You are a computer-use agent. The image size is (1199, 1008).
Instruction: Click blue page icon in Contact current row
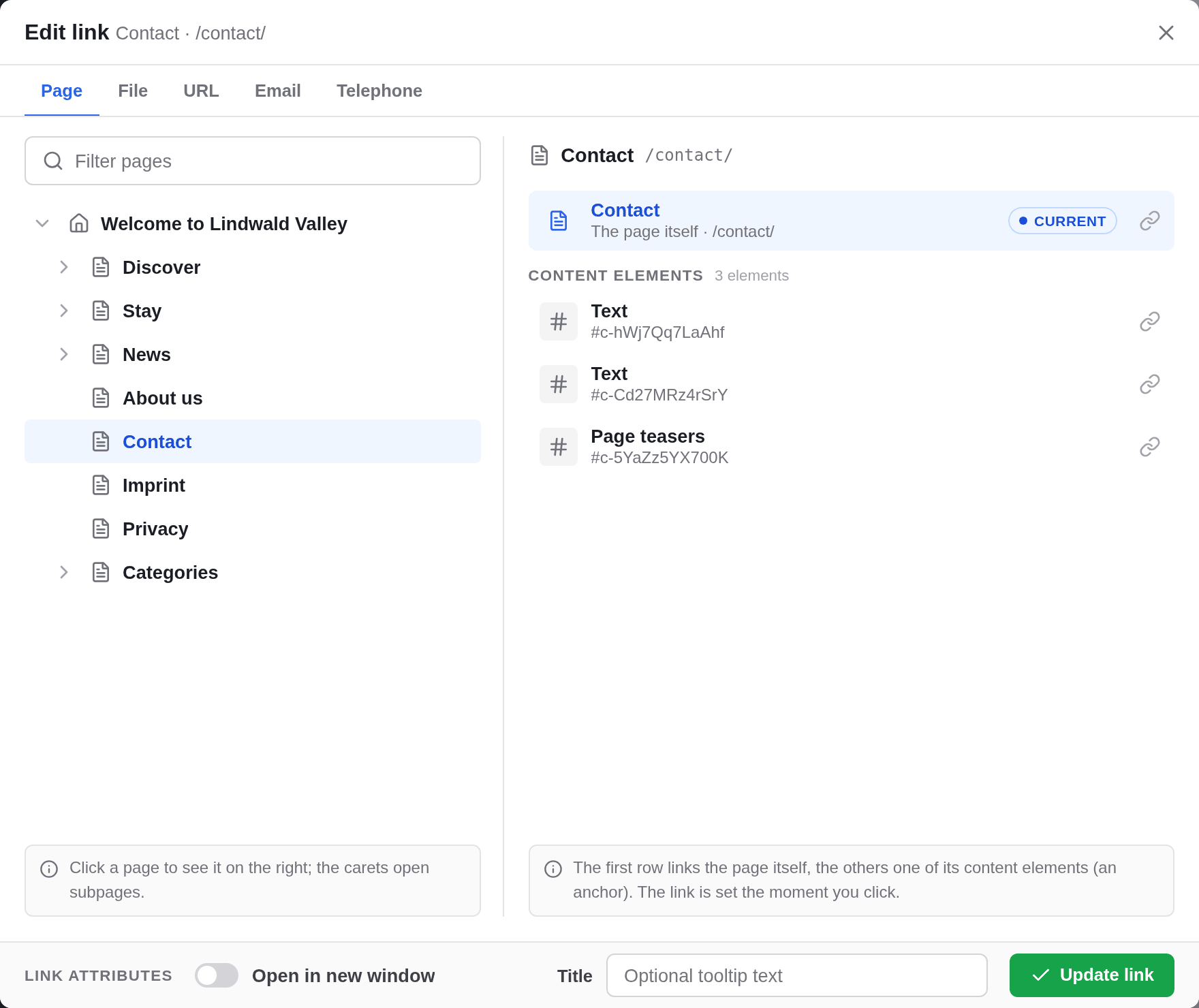pos(559,221)
